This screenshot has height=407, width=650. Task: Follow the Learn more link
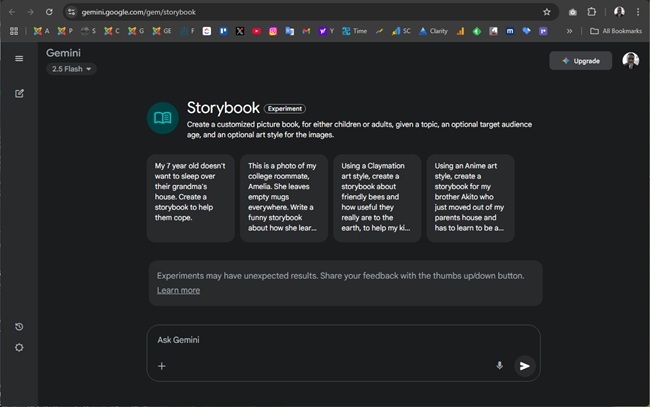178,290
